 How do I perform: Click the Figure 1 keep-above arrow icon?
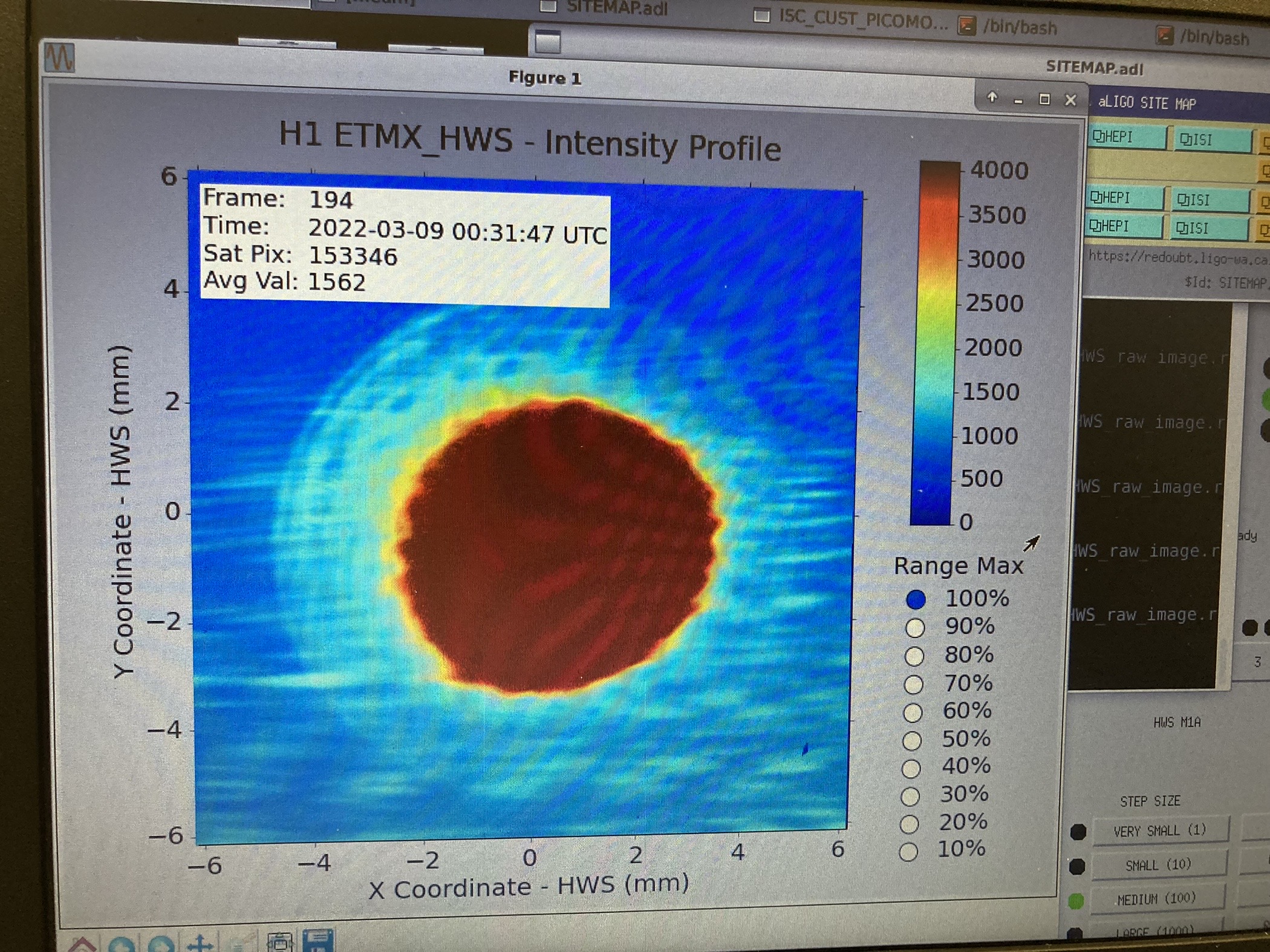(x=992, y=97)
